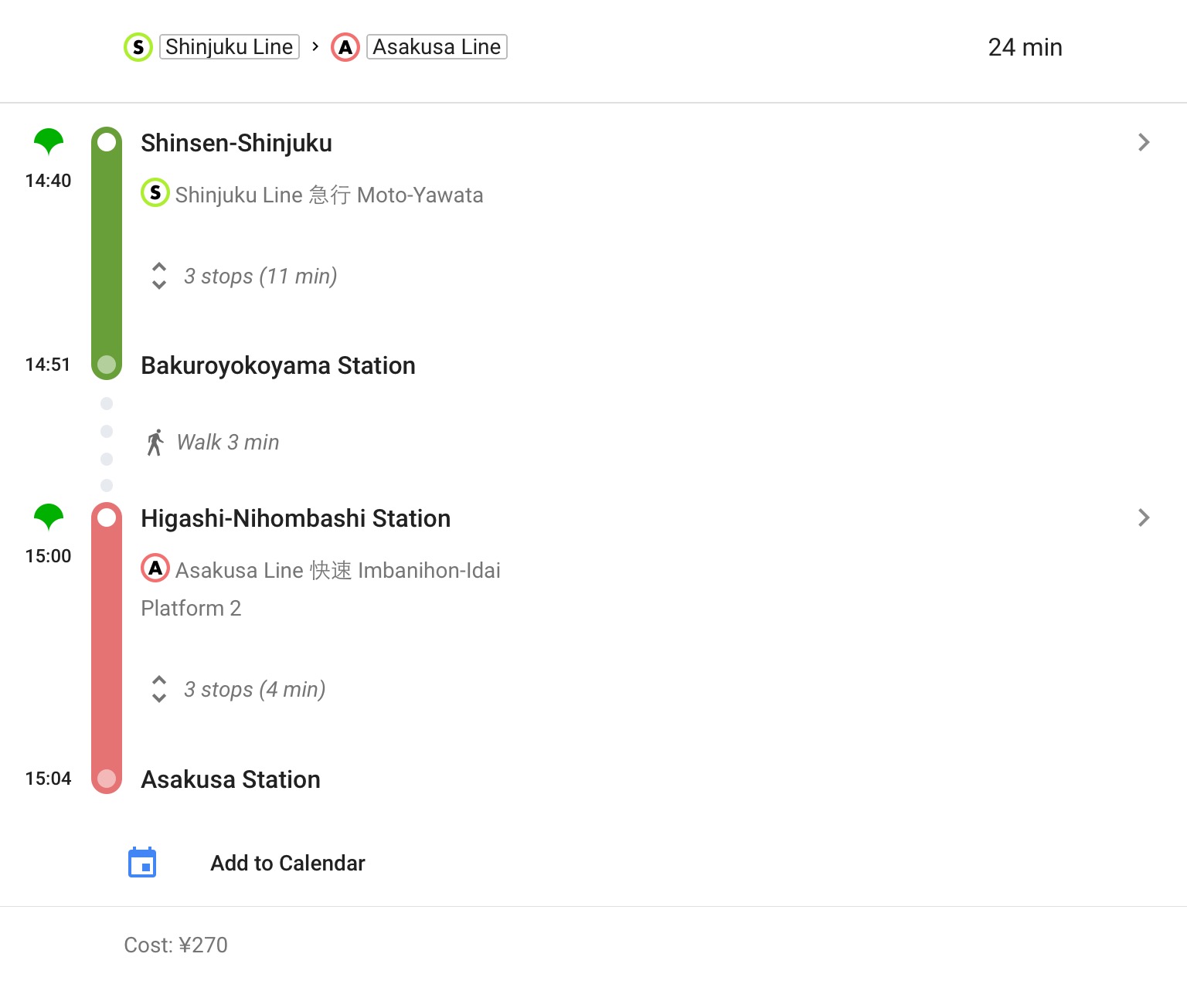The image size is (1187, 1008).
Task: Click the 24 min total duration
Action: (1025, 47)
